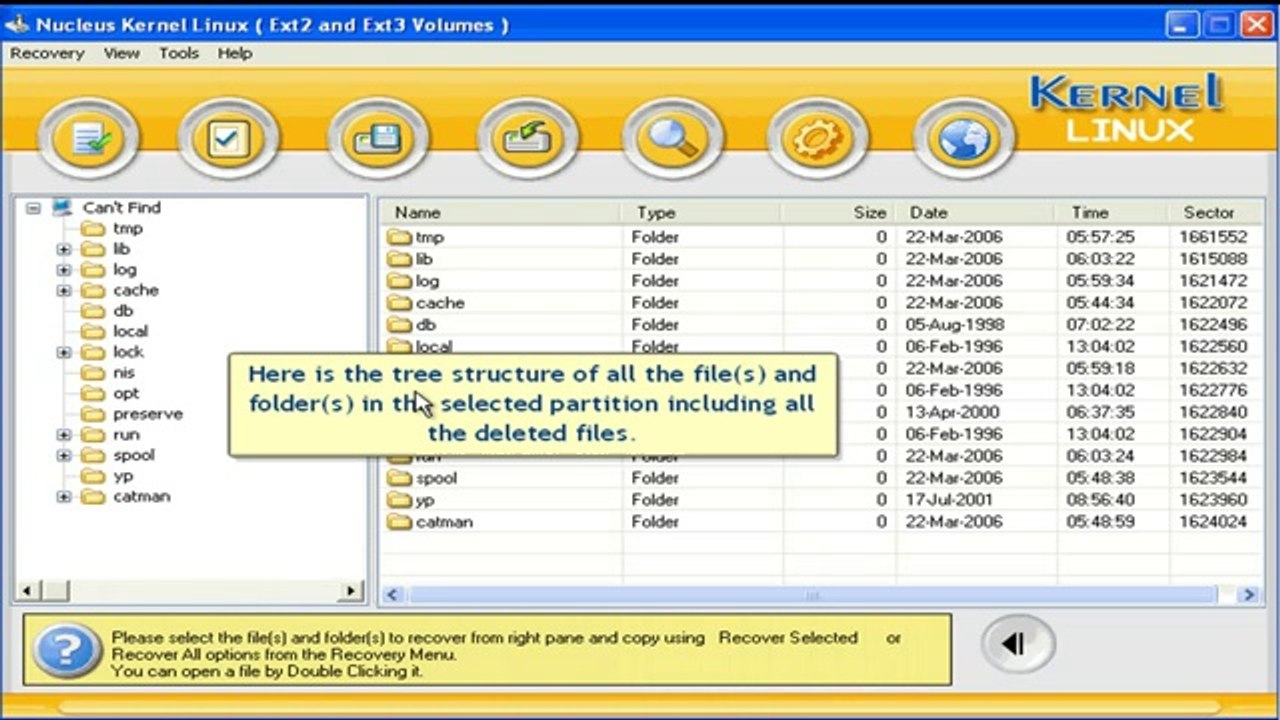Select the preserve folder in tree

(x=147, y=414)
